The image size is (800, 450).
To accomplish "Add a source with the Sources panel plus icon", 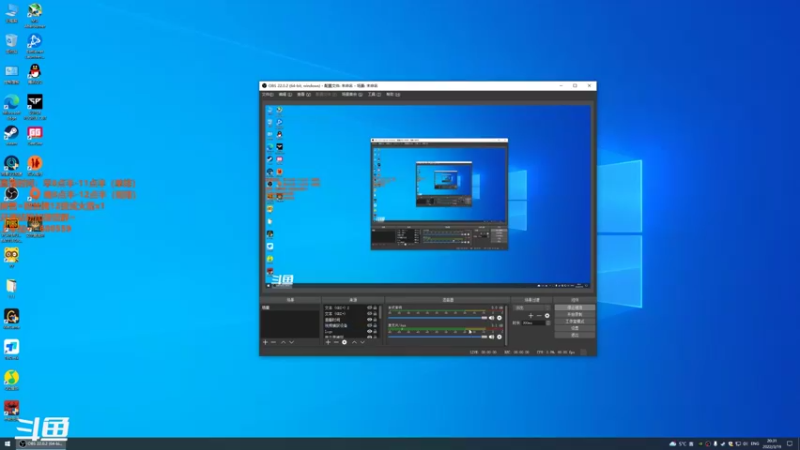I will tap(328, 342).
